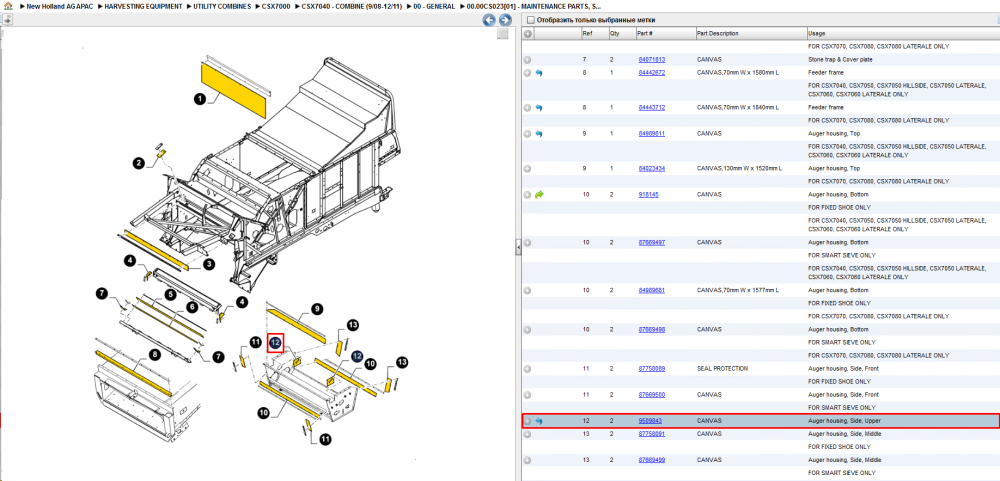Toggle the round marker for part 84071813
1000x481 pixels.
[x=527, y=60]
